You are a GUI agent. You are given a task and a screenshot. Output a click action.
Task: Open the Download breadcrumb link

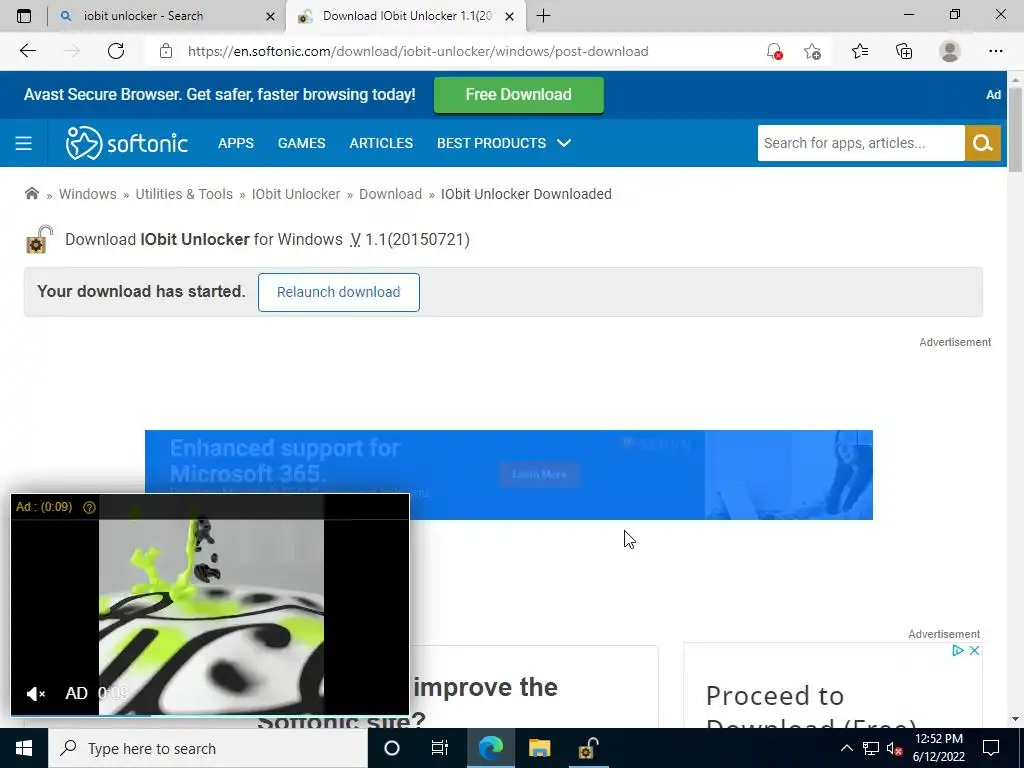[x=391, y=194]
